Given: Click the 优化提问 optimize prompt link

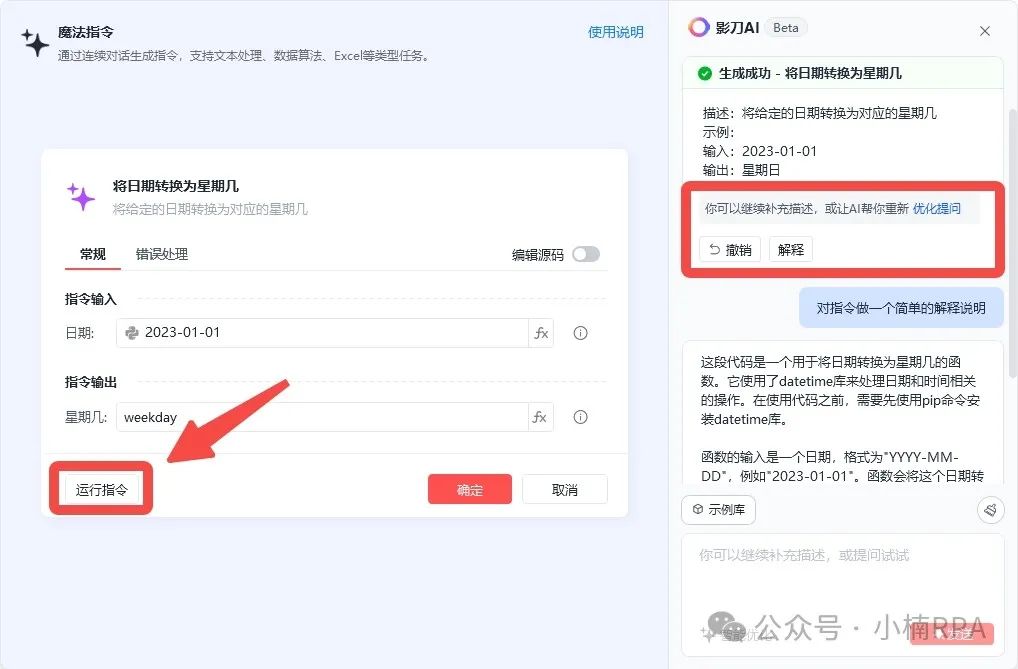Looking at the screenshot, I should [x=938, y=209].
